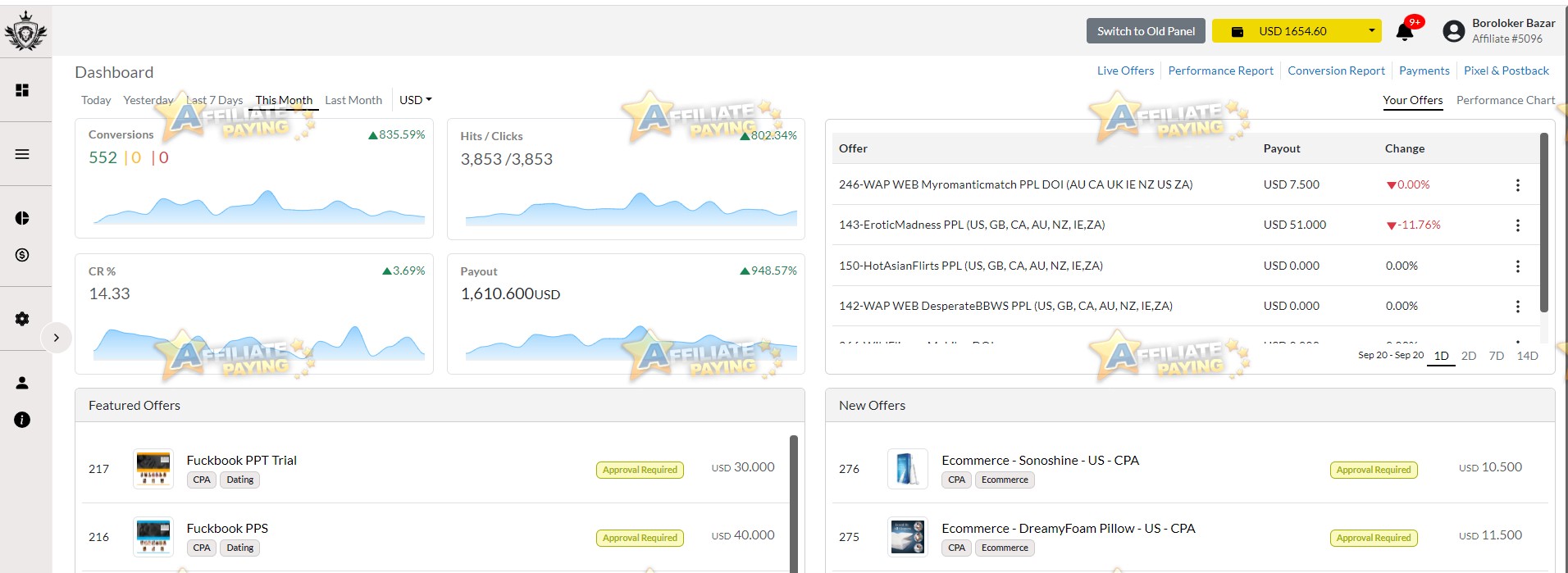The height and width of the screenshot is (573, 1568).
Task: Click Approval Required badge for Sonoshine
Action: [x=1374, y=470]
